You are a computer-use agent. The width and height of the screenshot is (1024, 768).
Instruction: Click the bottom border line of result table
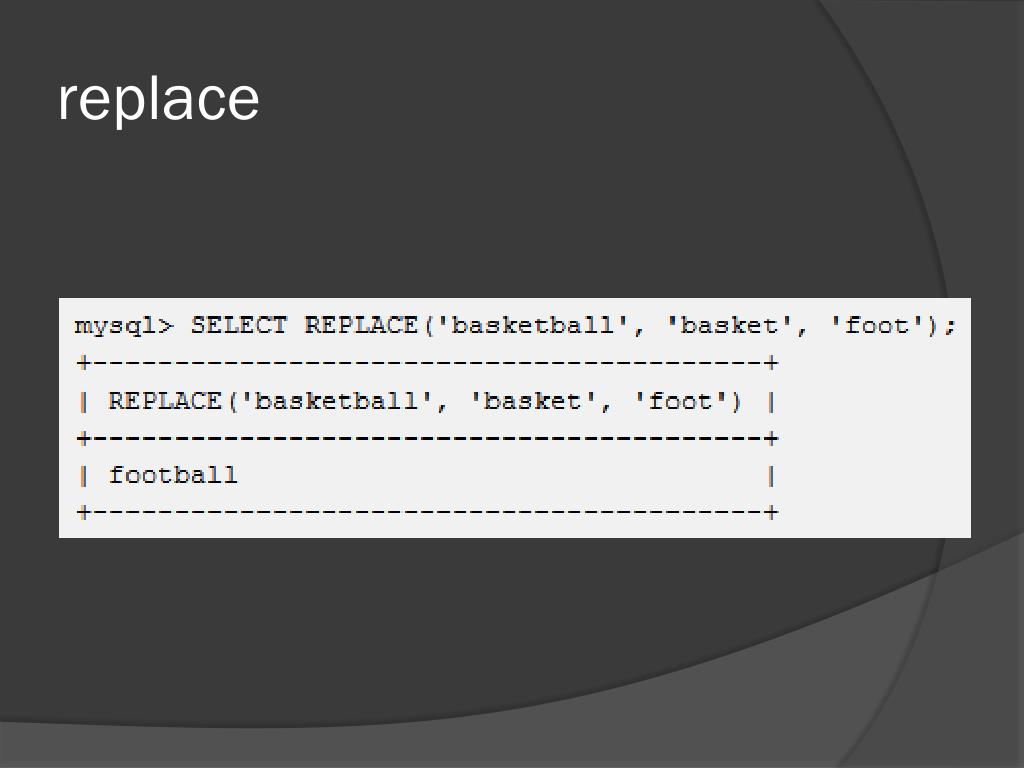tap(427, 512)
